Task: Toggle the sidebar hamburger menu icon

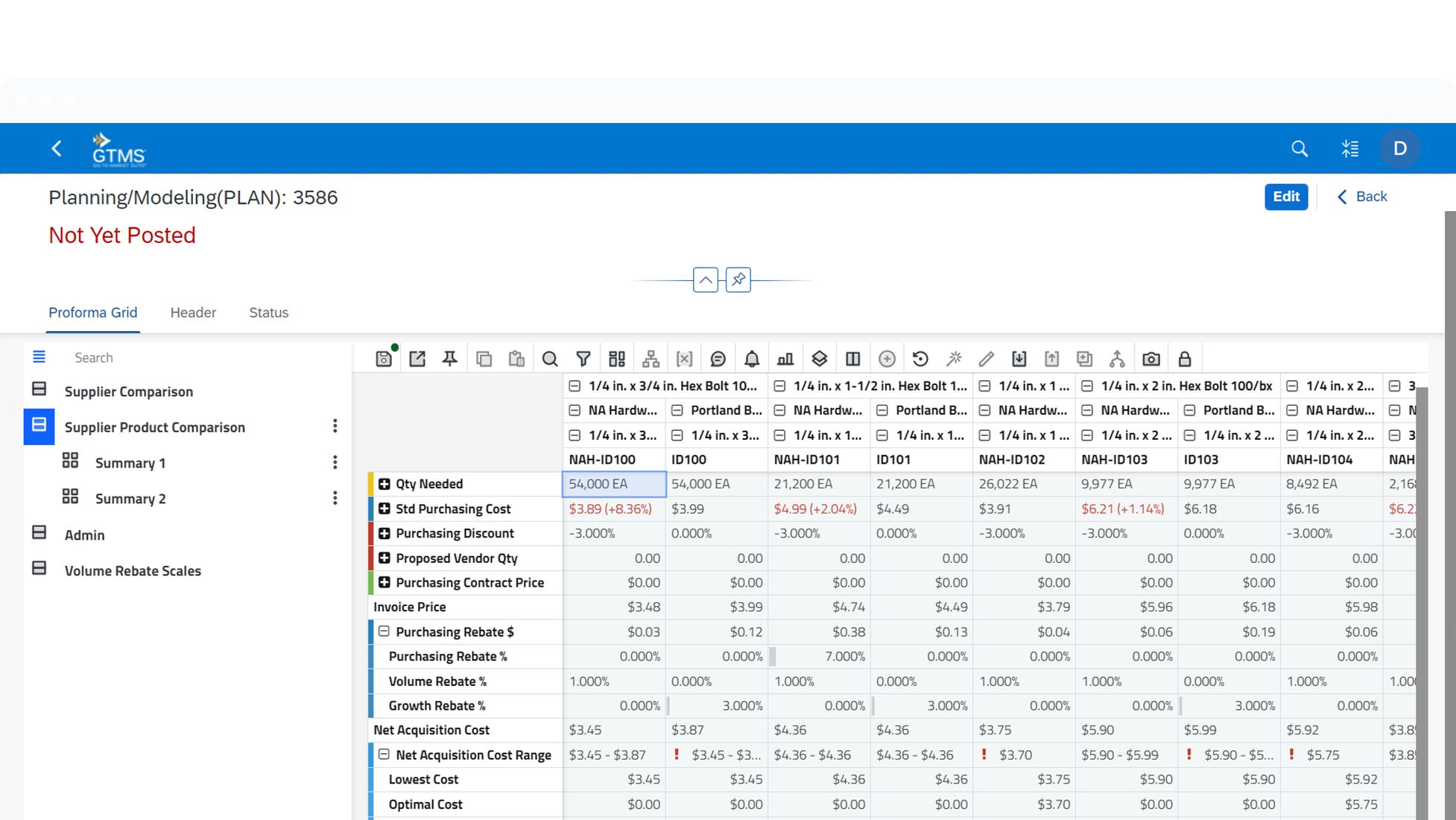Action: click(39, 357)
